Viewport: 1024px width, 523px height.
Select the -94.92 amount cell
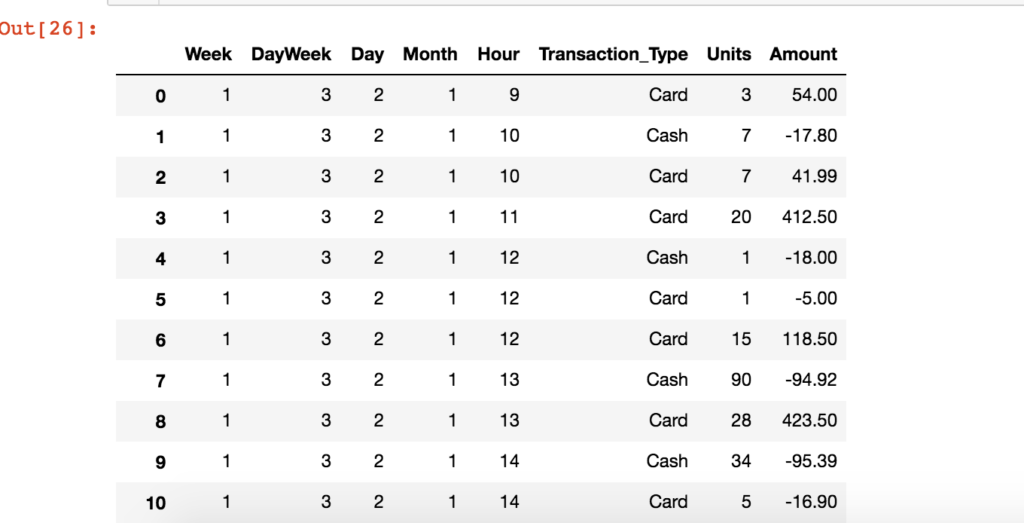(x=813, y=380)
